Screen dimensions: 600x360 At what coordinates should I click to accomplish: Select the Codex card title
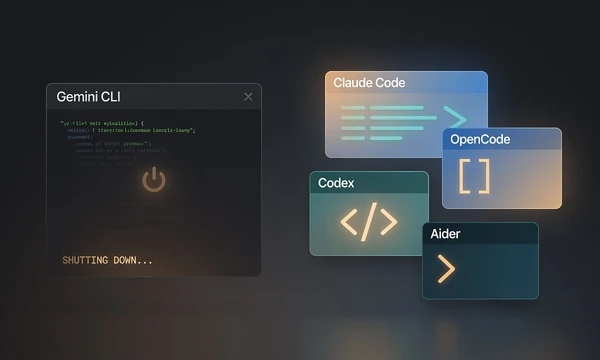(x=336, y=183)
